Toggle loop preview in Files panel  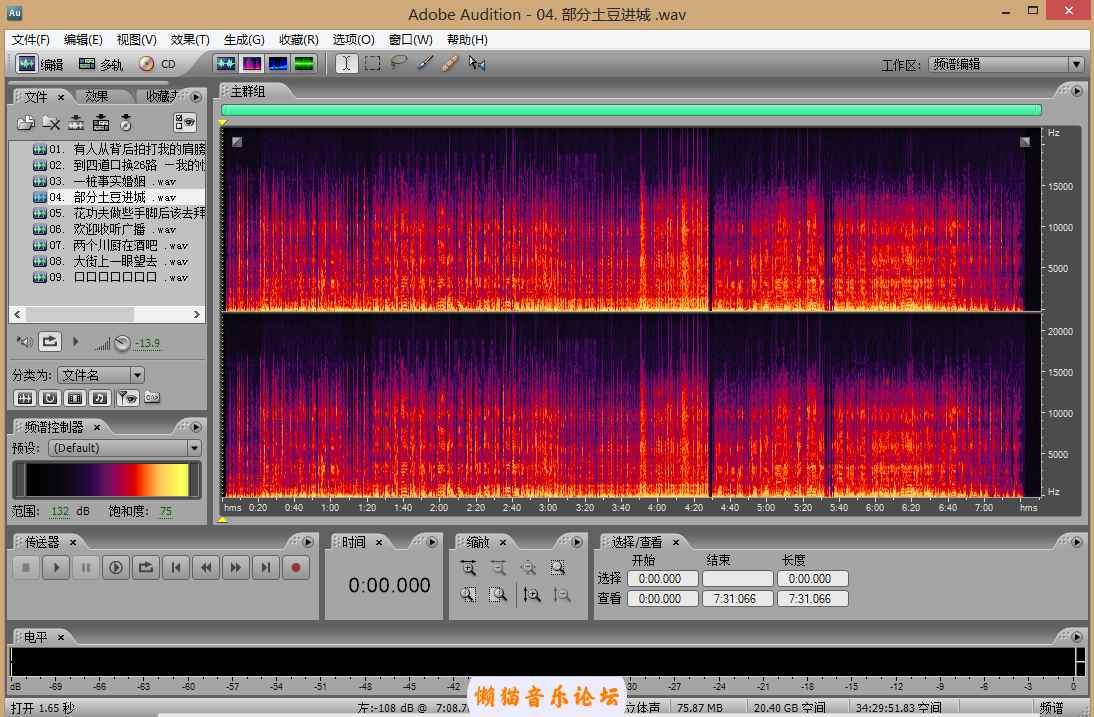coord(50,342)
